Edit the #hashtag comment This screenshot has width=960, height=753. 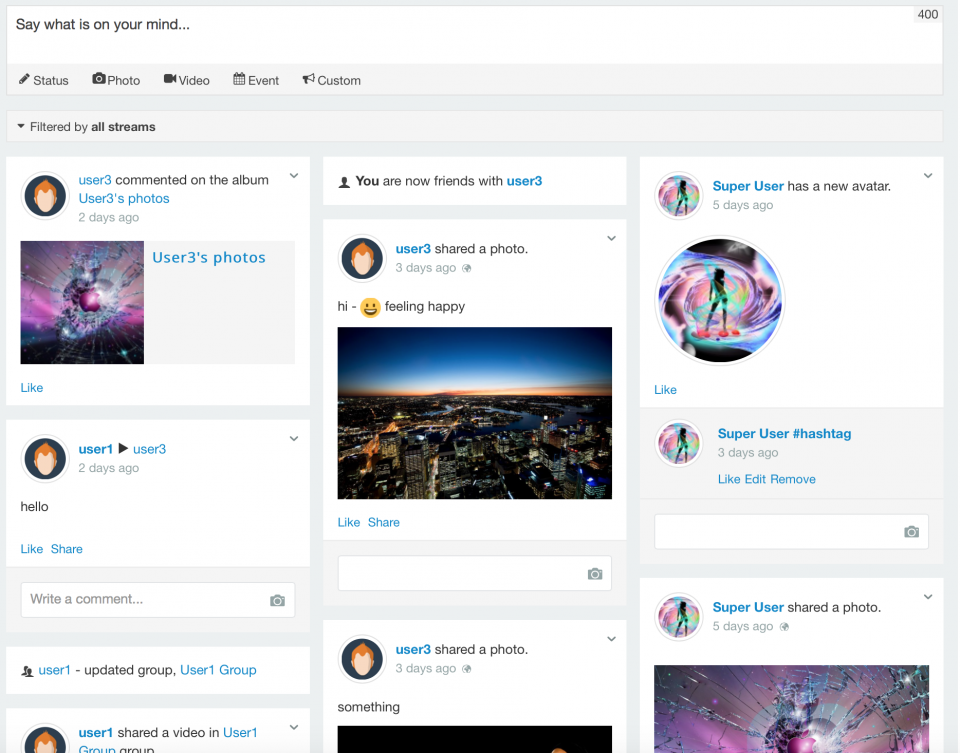tap(755, 479)
